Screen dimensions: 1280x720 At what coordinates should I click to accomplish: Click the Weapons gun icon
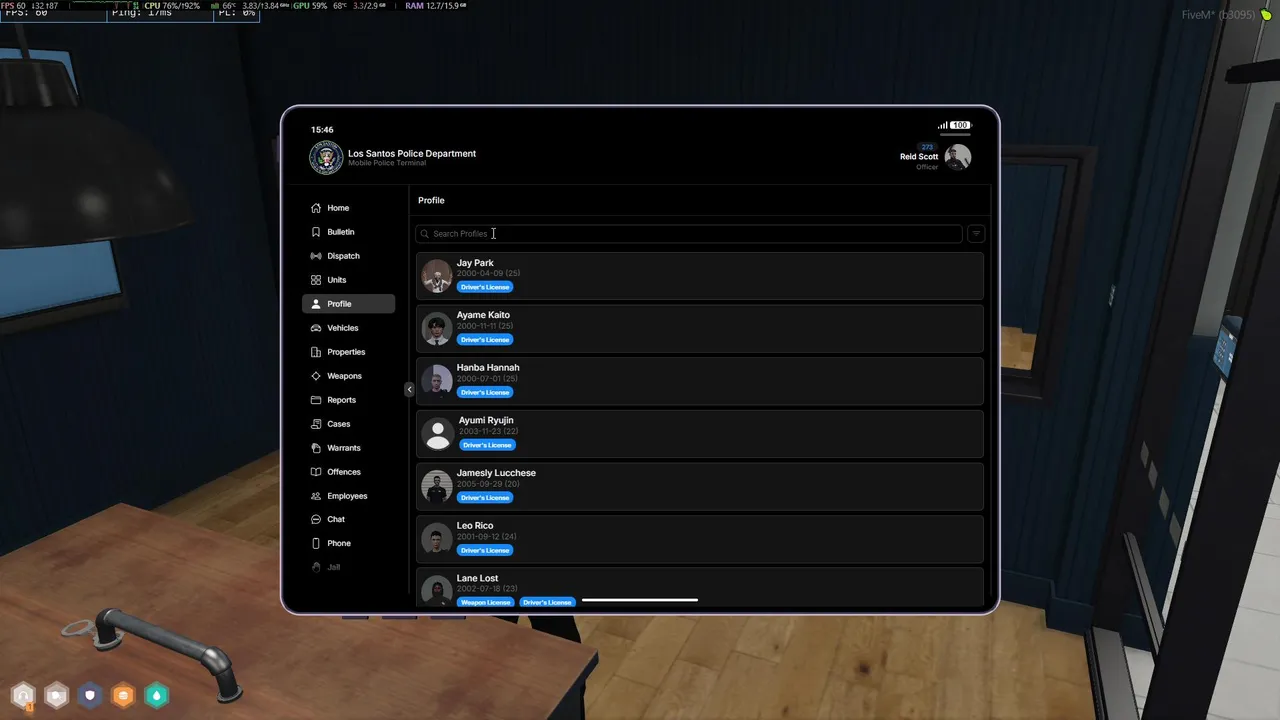coord(316,376)
